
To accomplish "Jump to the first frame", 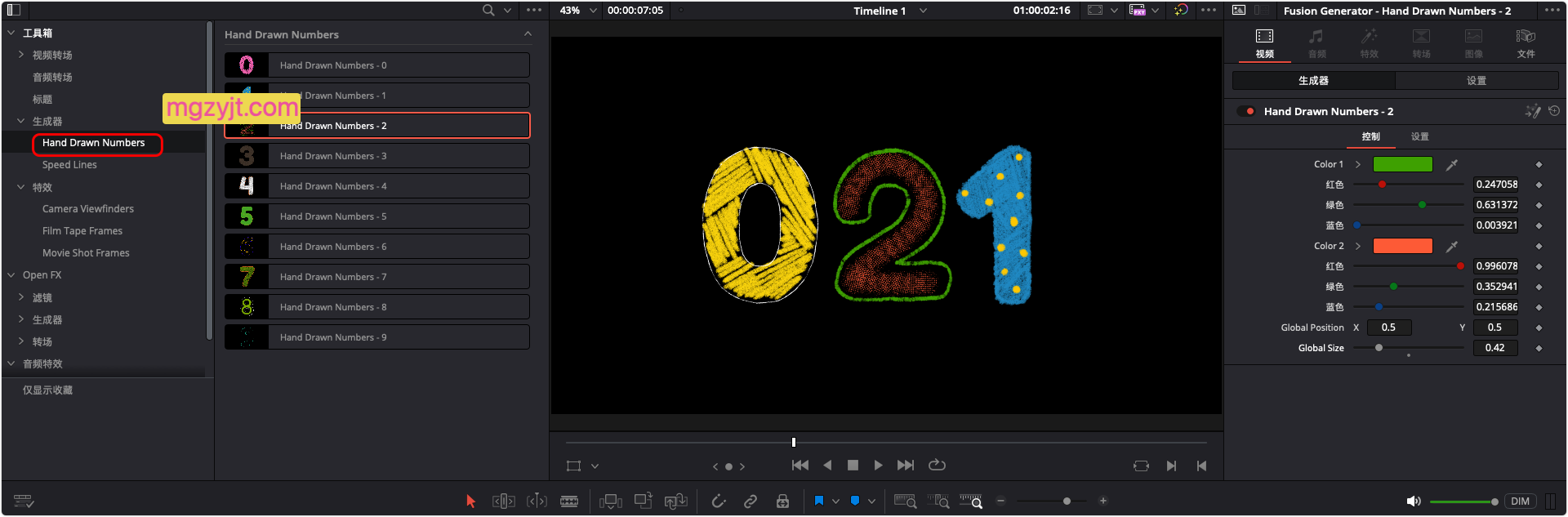I will click(800, 465).
